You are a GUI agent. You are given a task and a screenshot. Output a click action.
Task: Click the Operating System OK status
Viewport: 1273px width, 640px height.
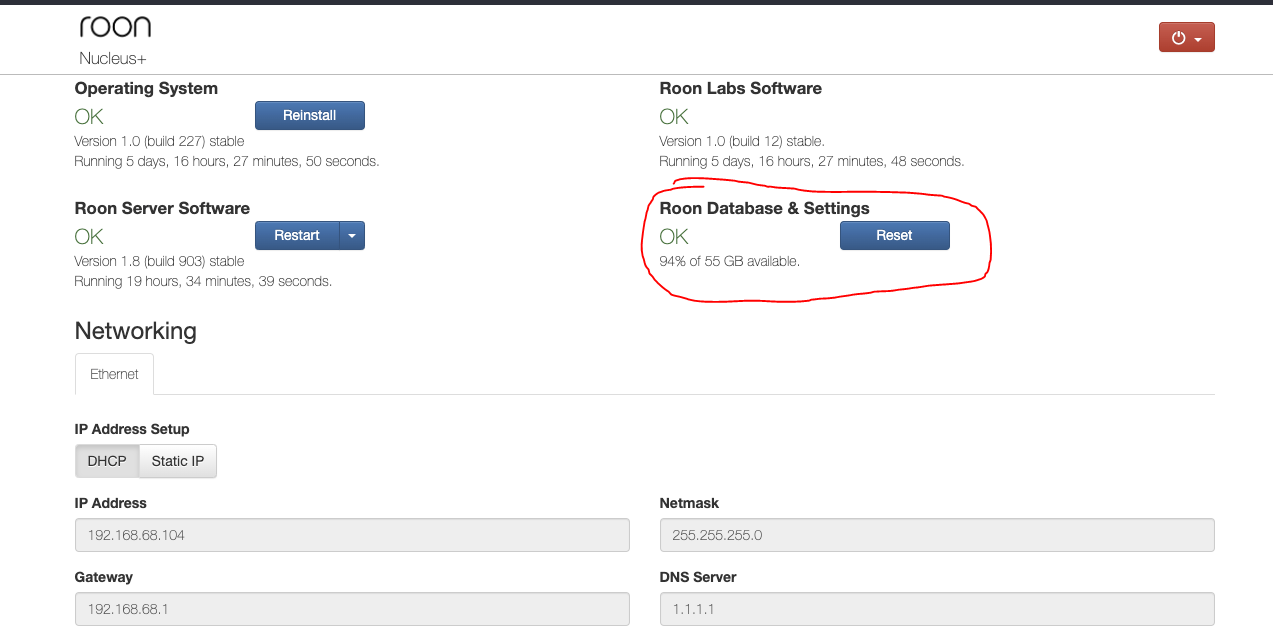coord(88,116)
